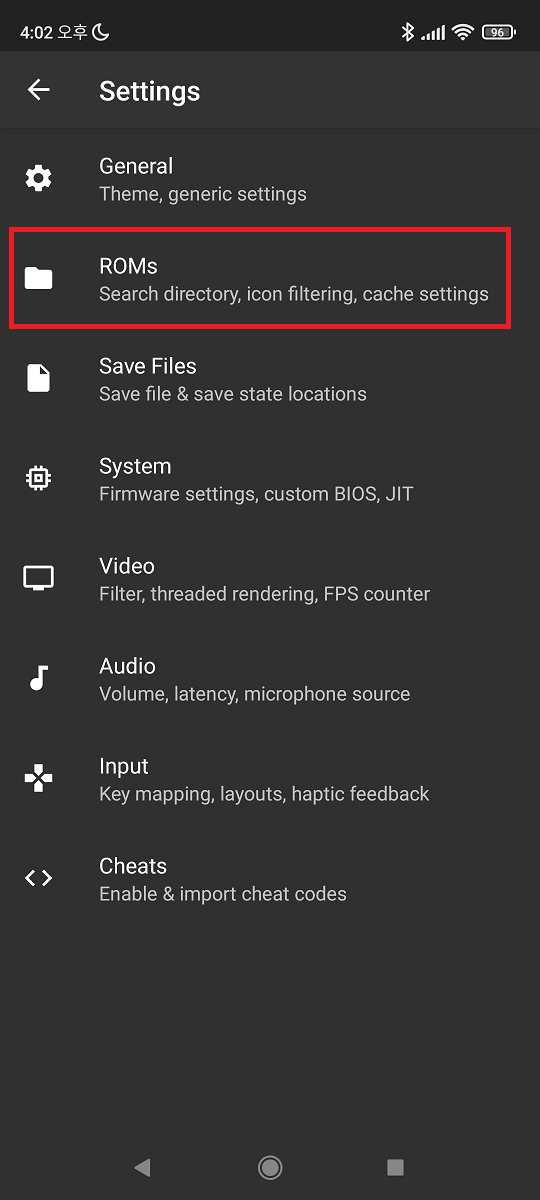Open the code brackets Cheats icon

click(38, 878)
